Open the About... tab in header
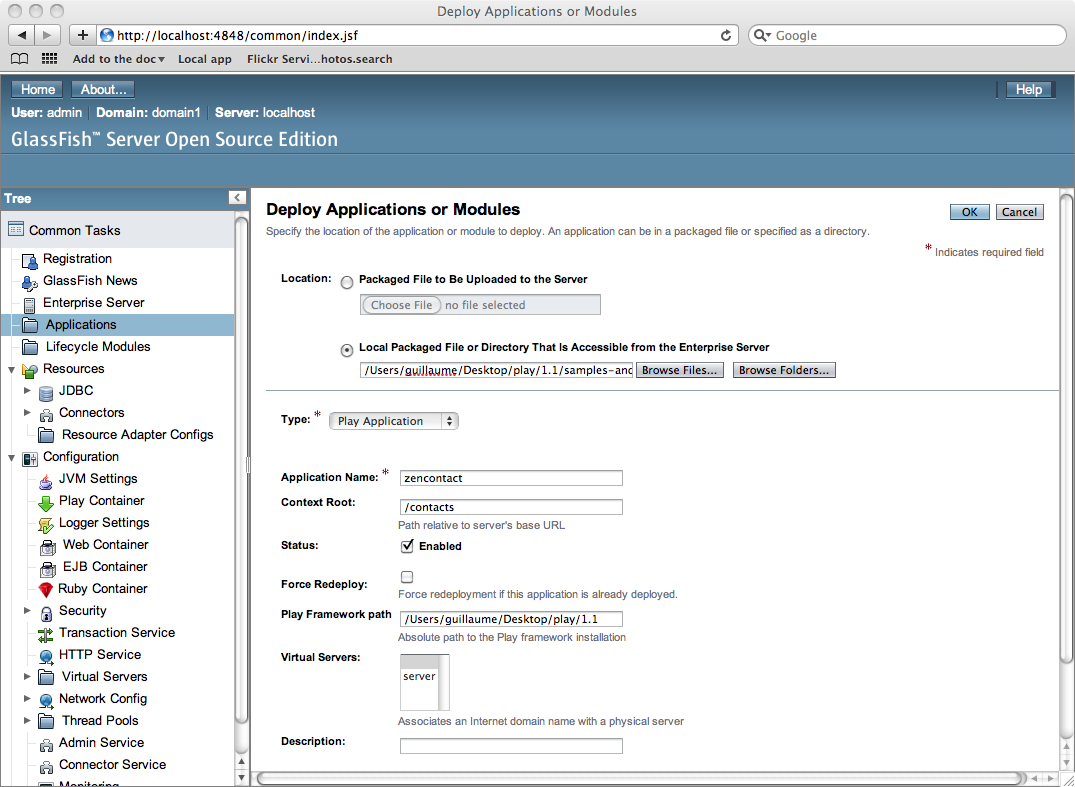Screen dimensions: 1075x787 103,89
